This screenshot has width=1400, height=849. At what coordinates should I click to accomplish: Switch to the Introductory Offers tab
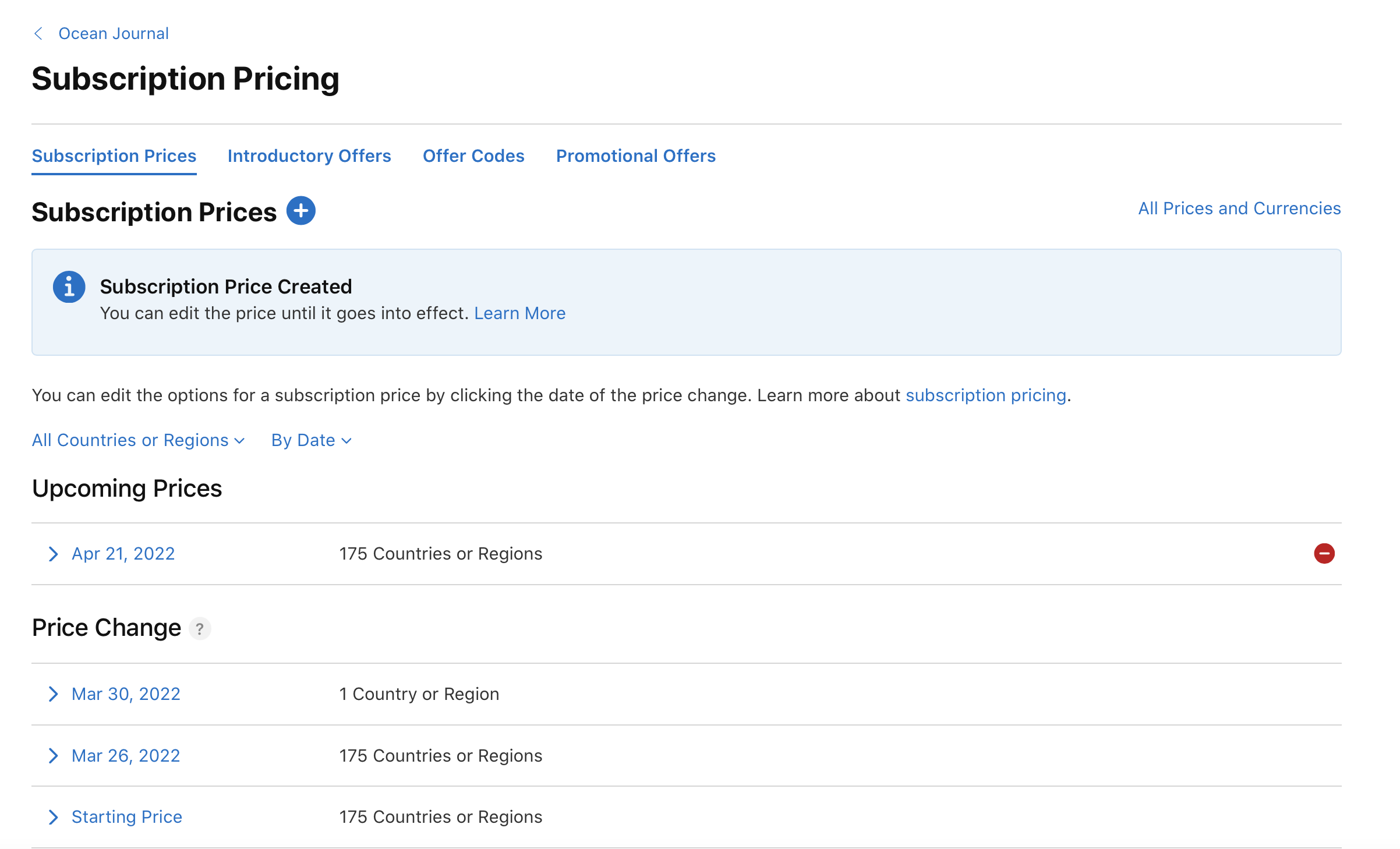coord(309,156)
